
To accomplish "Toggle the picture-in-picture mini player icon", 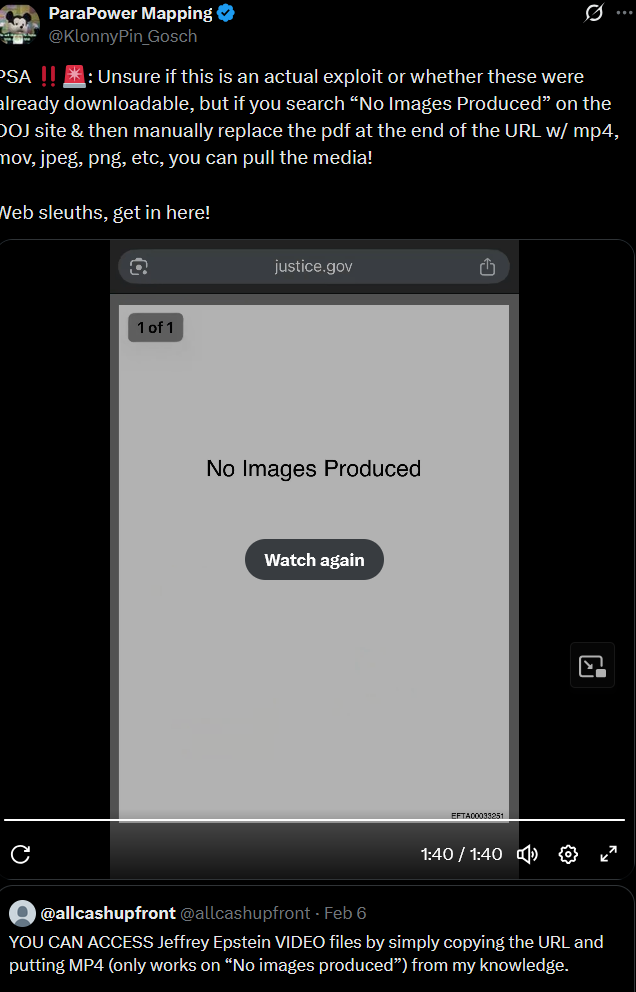I will pos(592,666).
